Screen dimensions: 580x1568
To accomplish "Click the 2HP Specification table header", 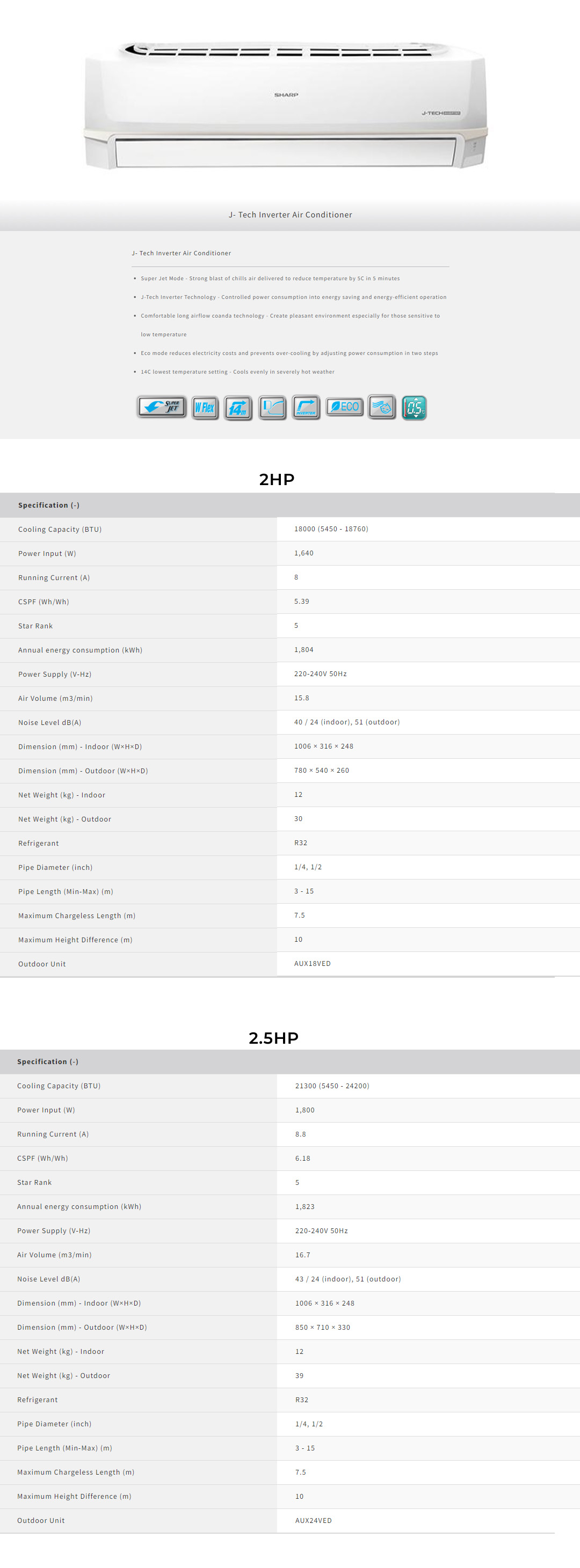I will 49,505.
